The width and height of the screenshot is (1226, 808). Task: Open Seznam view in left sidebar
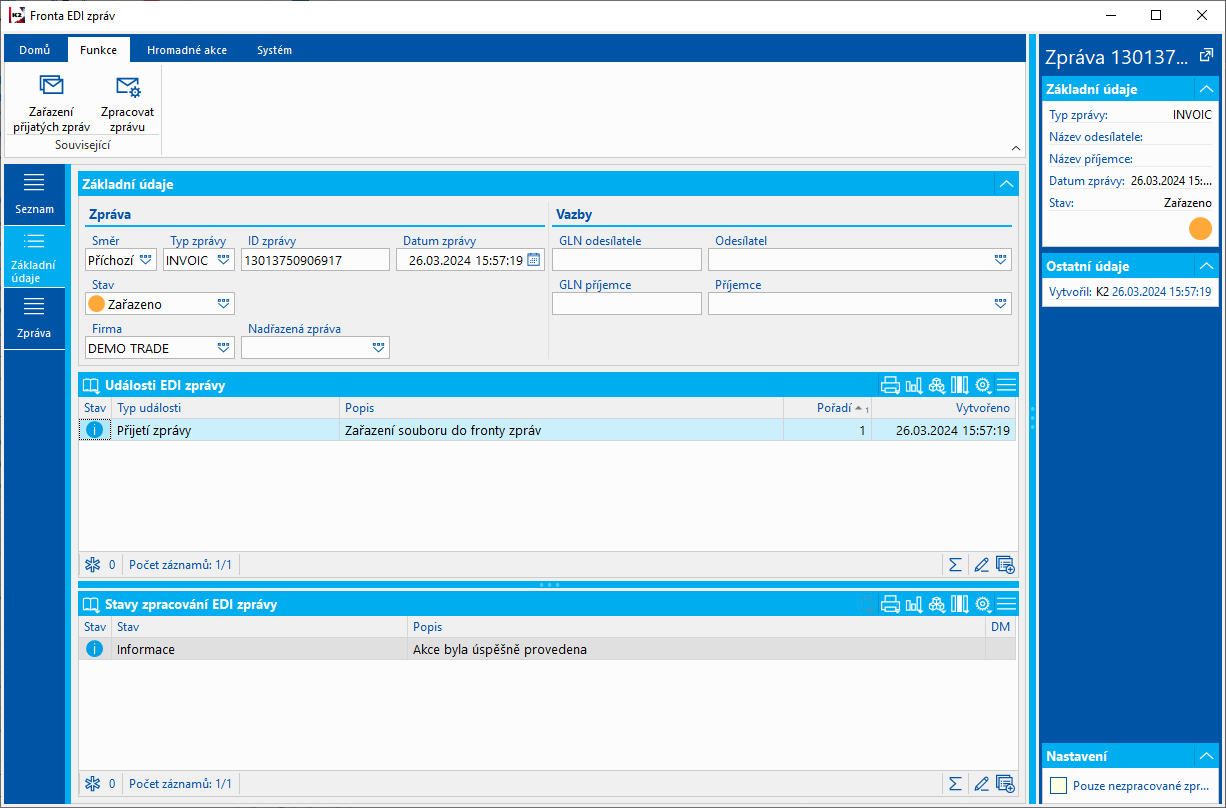34,194
